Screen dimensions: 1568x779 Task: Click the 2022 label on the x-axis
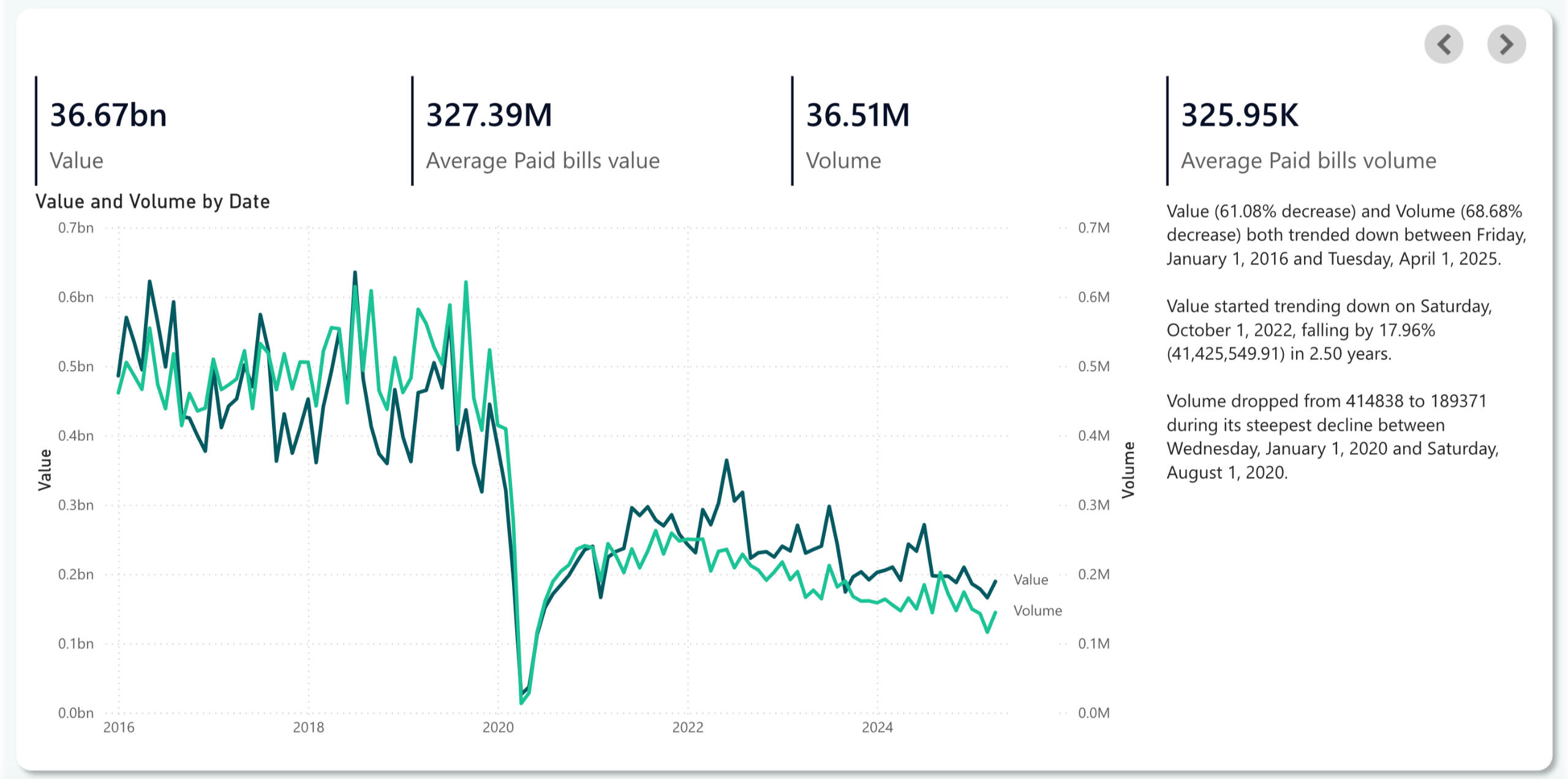point(688,727)
